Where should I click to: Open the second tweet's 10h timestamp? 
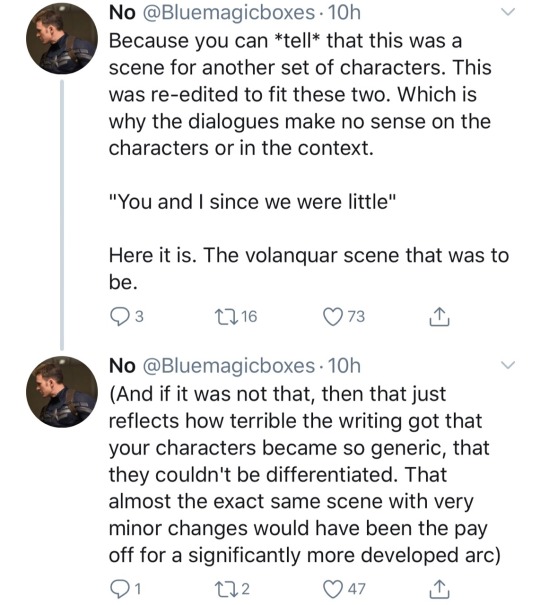pyautogui.click(x=344, y=365)
